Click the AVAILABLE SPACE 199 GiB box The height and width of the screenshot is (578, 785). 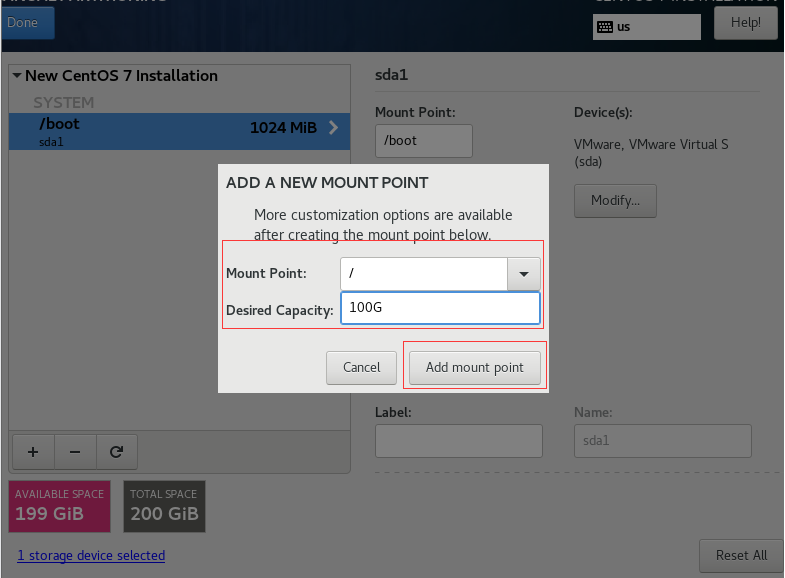point(59,506)
